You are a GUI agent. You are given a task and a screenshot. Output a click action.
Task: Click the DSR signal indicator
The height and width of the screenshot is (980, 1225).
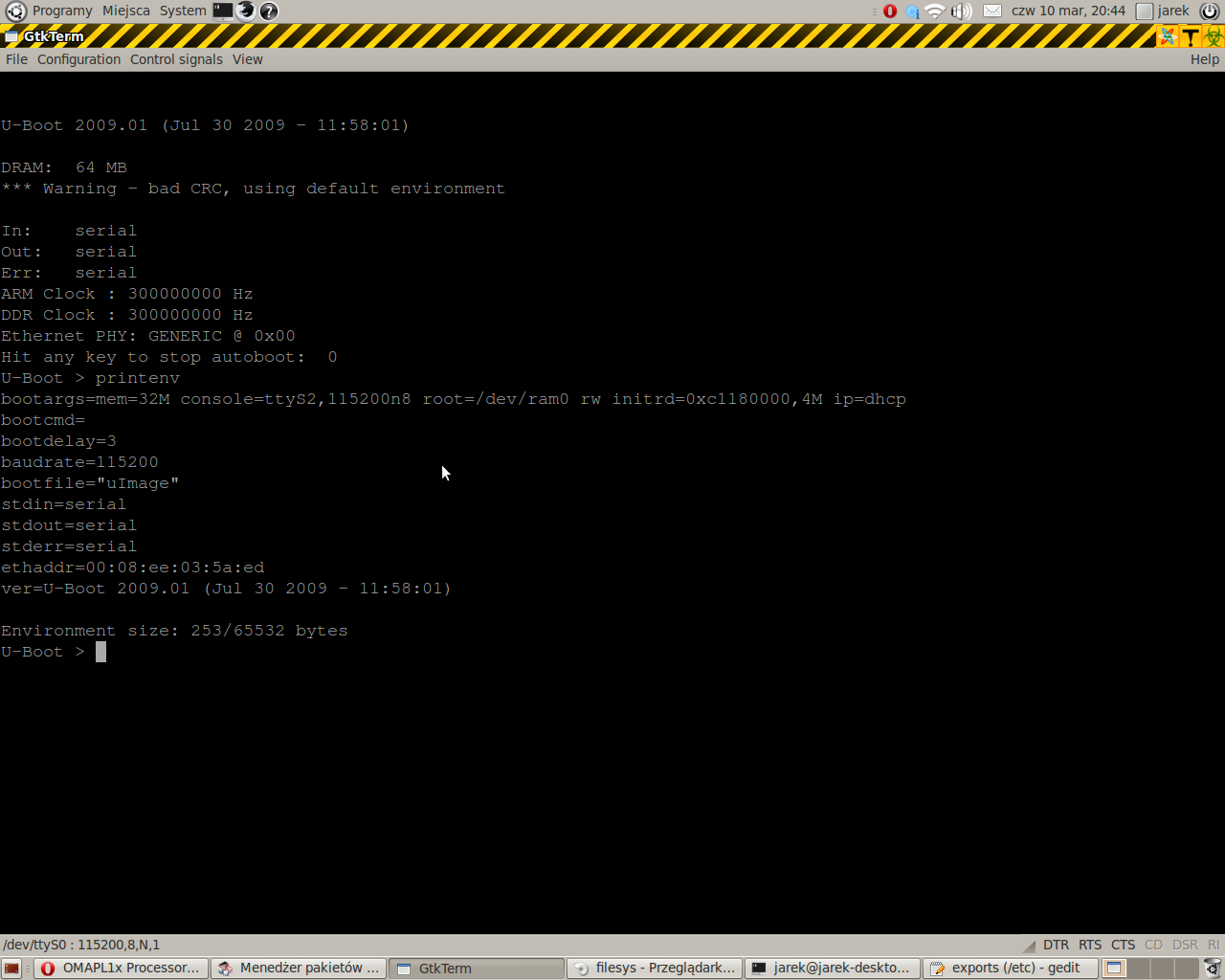click(1185, 945)
